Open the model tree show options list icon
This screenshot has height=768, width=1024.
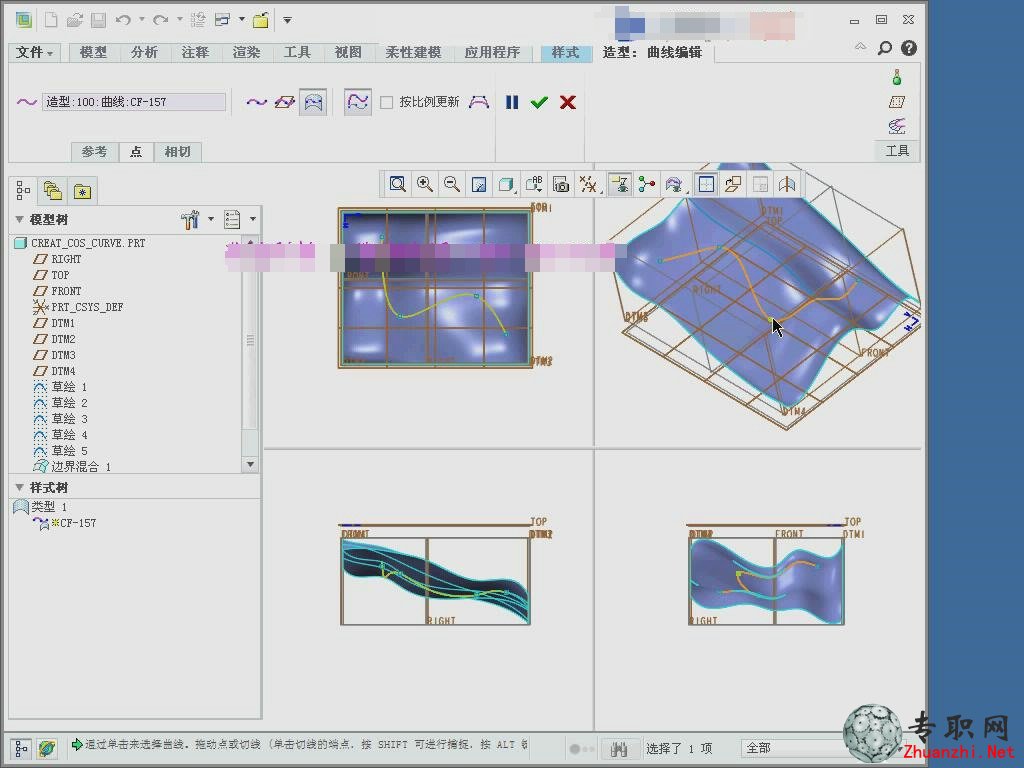(x=232, y=219)
